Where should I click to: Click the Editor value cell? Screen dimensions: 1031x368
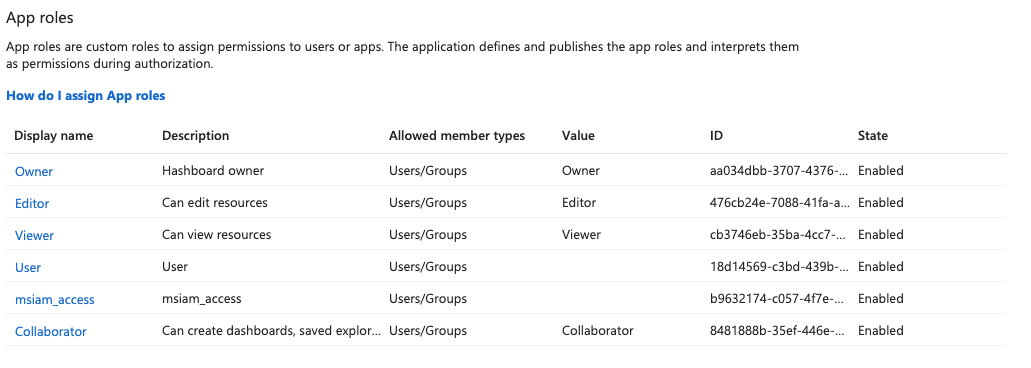pos(579,203)
